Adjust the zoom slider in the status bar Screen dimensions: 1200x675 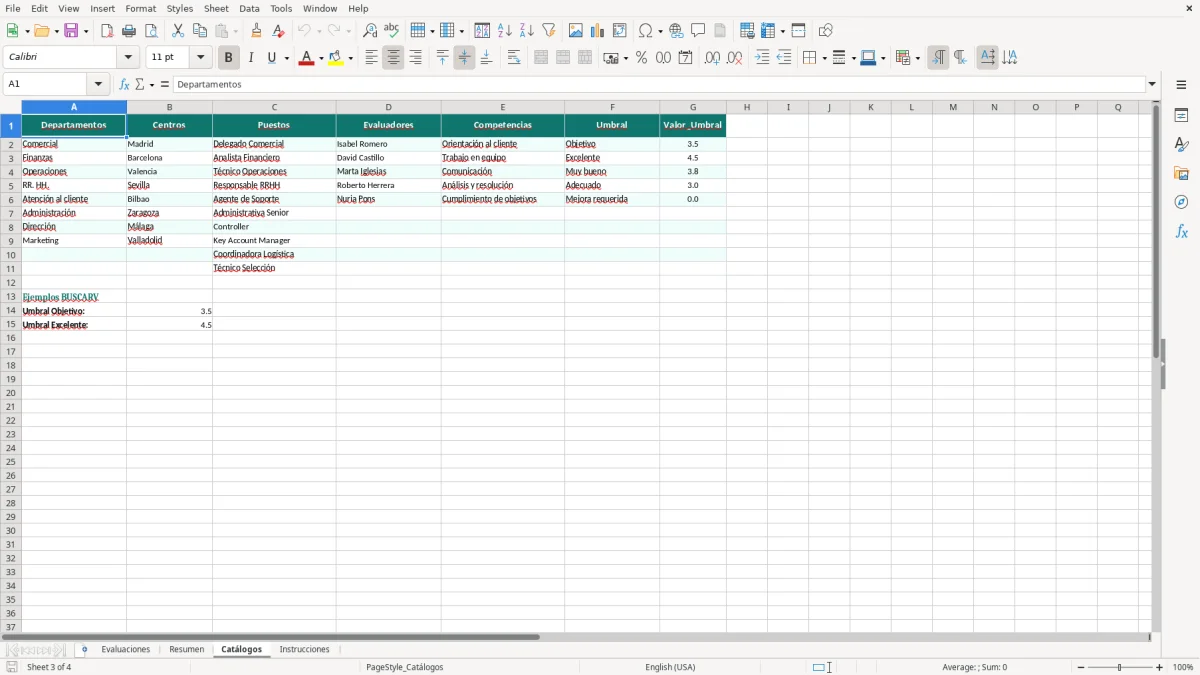click(x=1120, y=667)
